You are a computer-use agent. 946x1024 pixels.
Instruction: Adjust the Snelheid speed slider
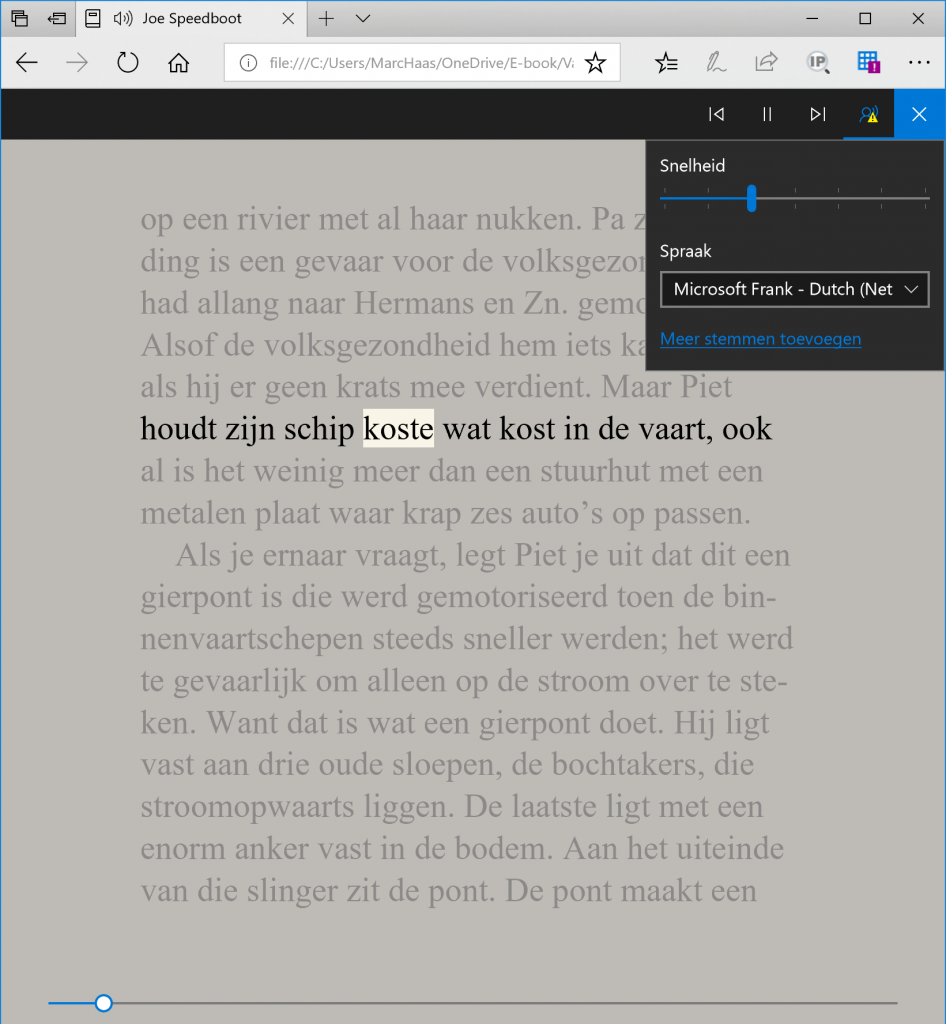(751, 198)
